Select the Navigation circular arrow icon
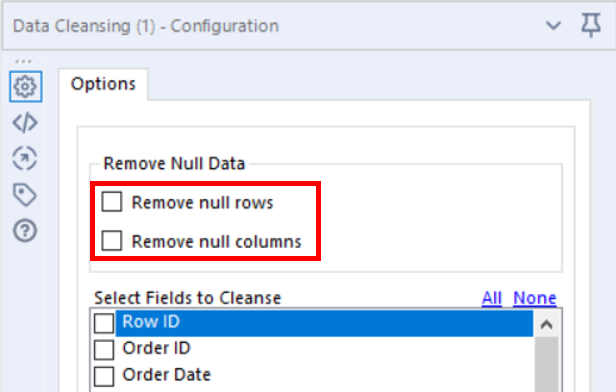The height and width of the screenshot is (392, 616). click(x=25, y=158)
